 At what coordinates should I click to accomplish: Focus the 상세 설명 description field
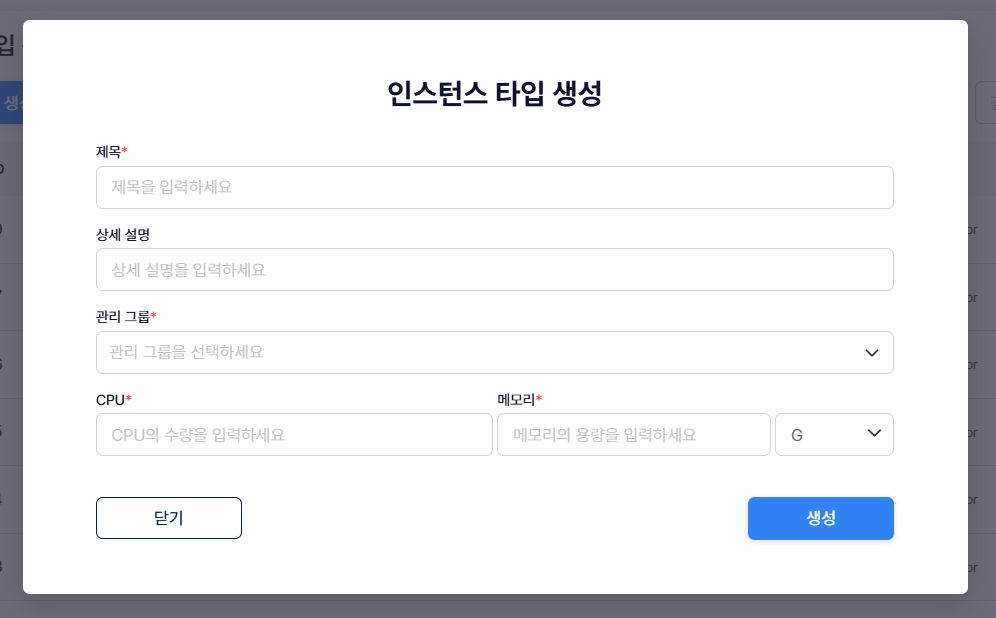pos(494,269)
